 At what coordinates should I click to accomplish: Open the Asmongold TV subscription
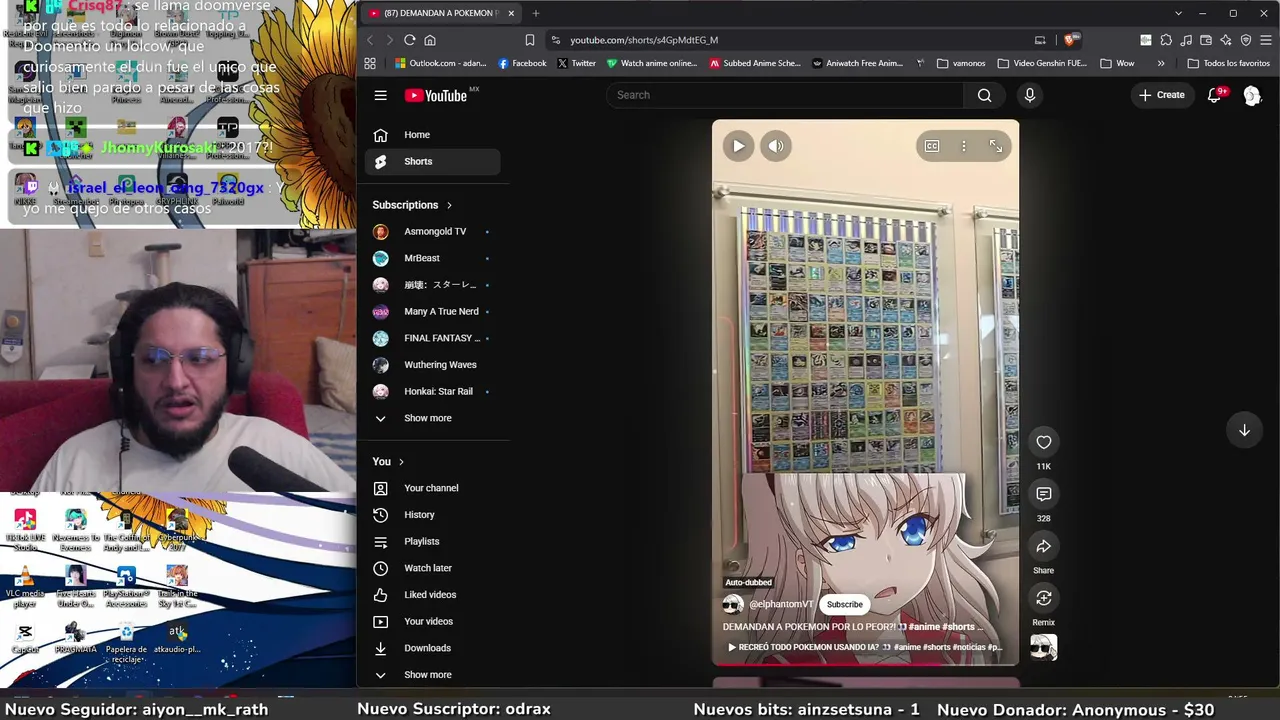[432, 231]
